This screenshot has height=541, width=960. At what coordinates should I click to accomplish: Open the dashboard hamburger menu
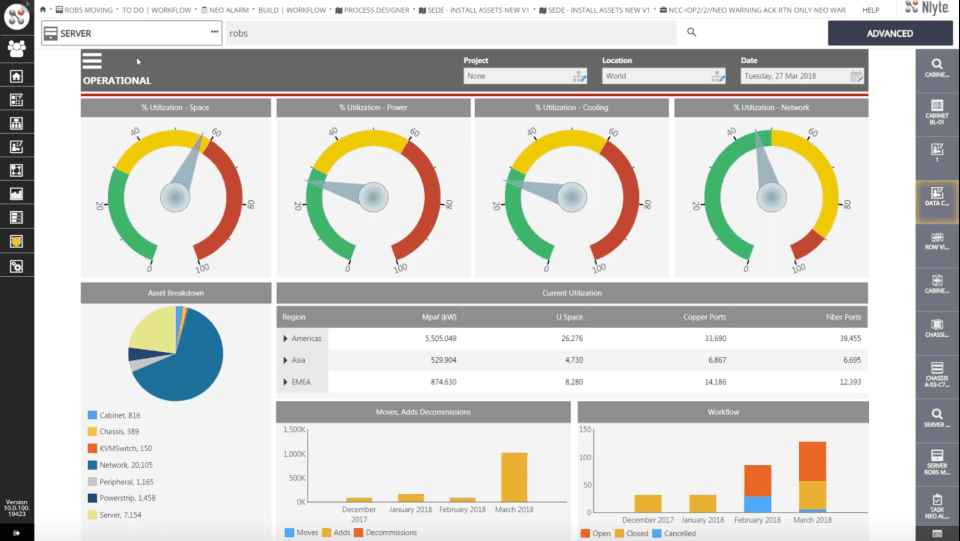(92, 61)
